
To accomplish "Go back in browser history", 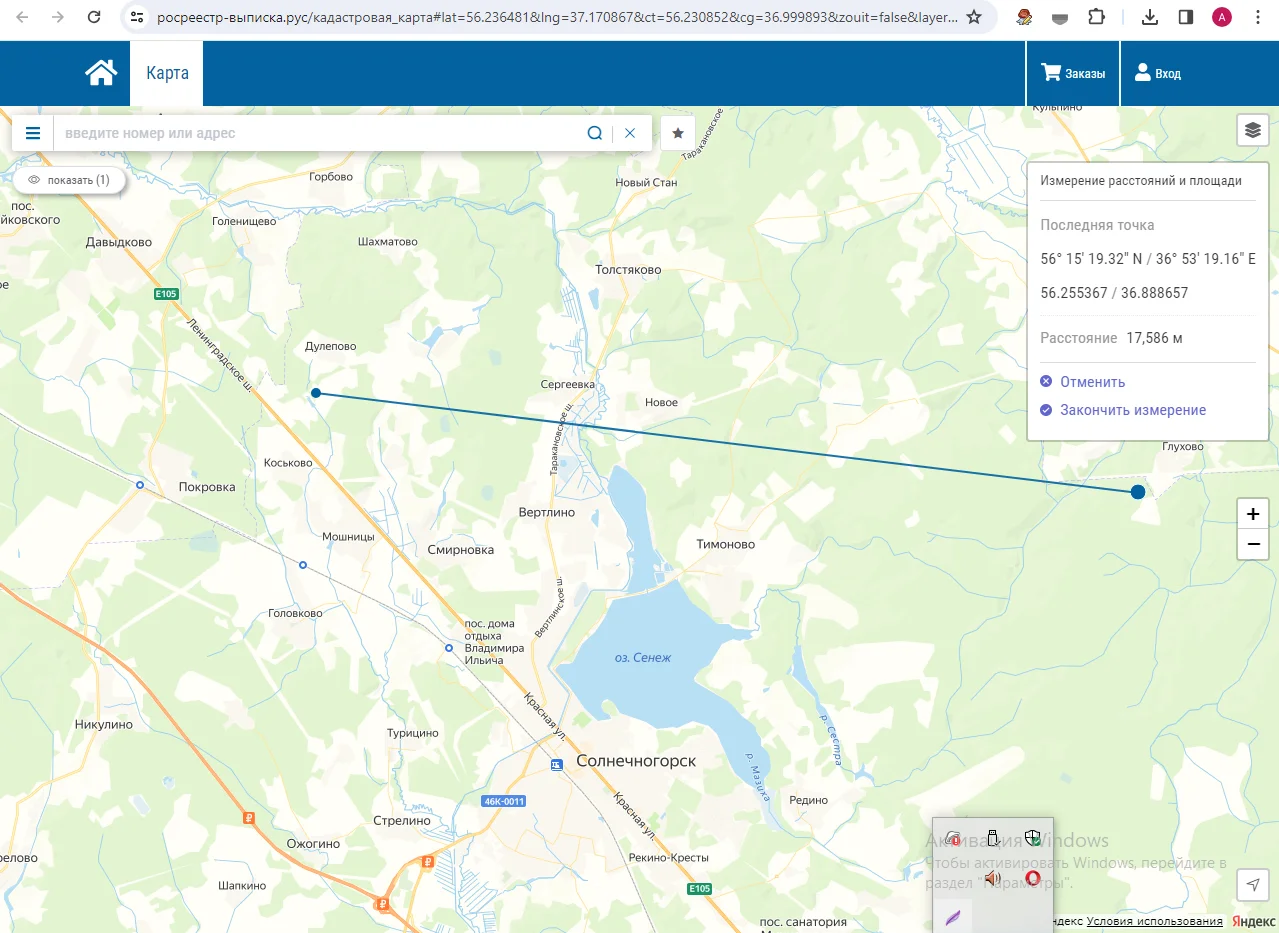I will pos(23,17).
